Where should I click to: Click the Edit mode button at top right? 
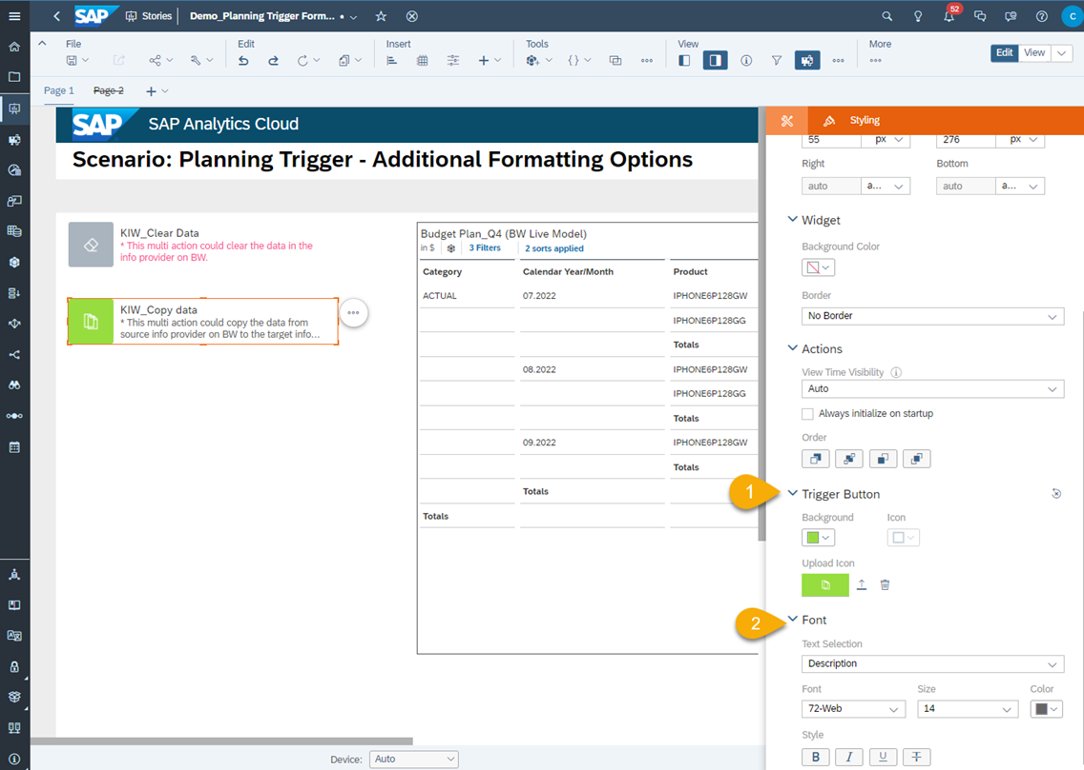coord(1004,52)
